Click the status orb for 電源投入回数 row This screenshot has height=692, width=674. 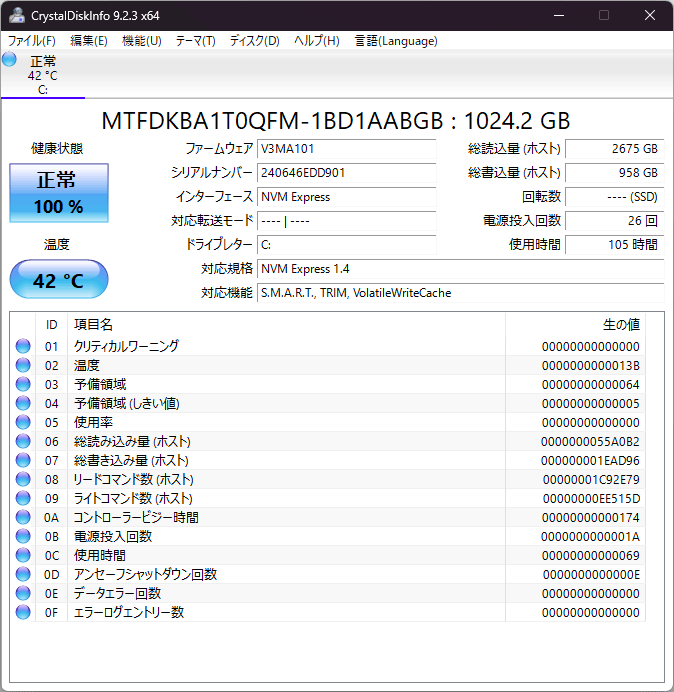tap(23, 536)
